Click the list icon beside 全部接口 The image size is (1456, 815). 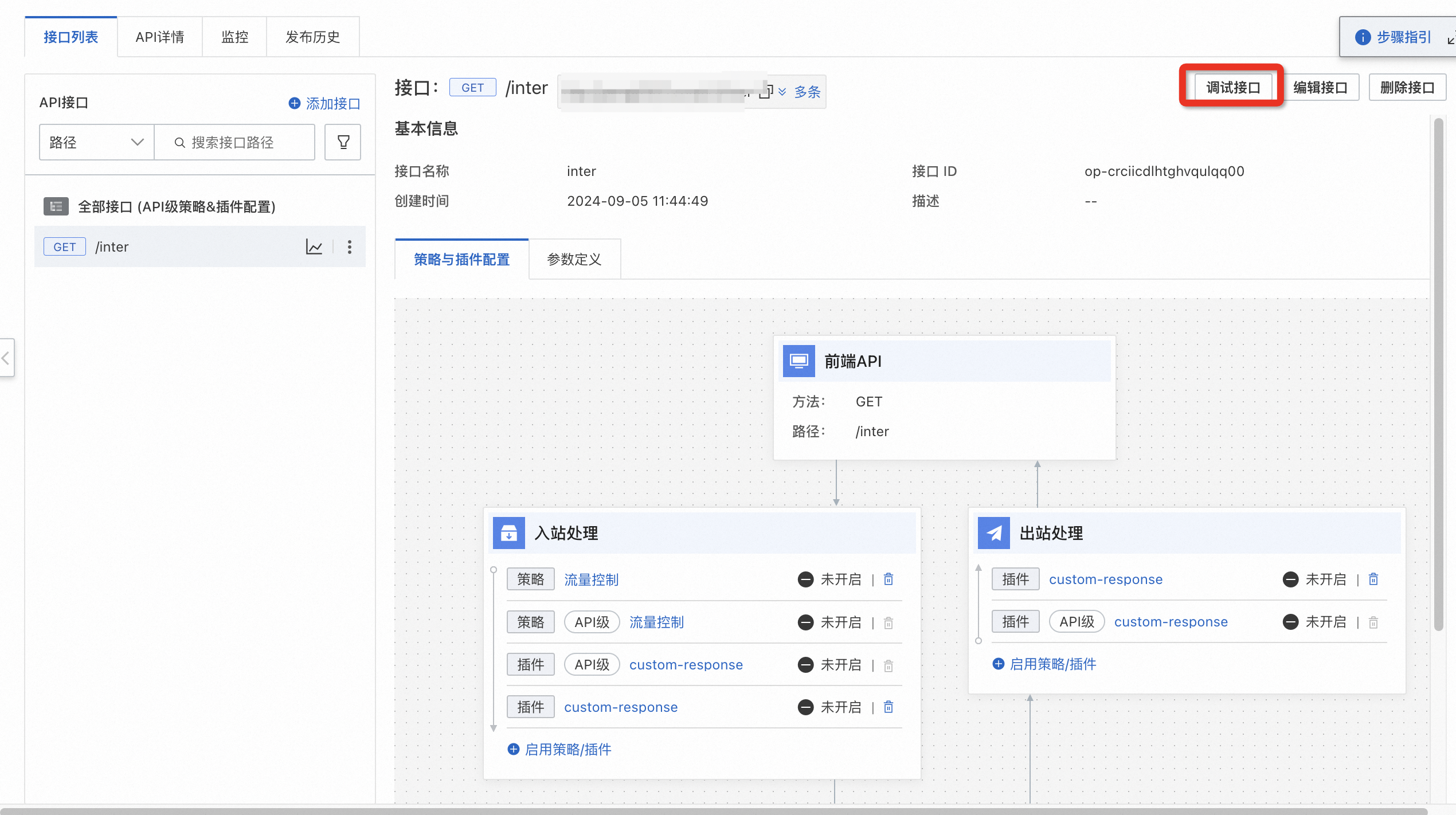(x=56, y=206)
